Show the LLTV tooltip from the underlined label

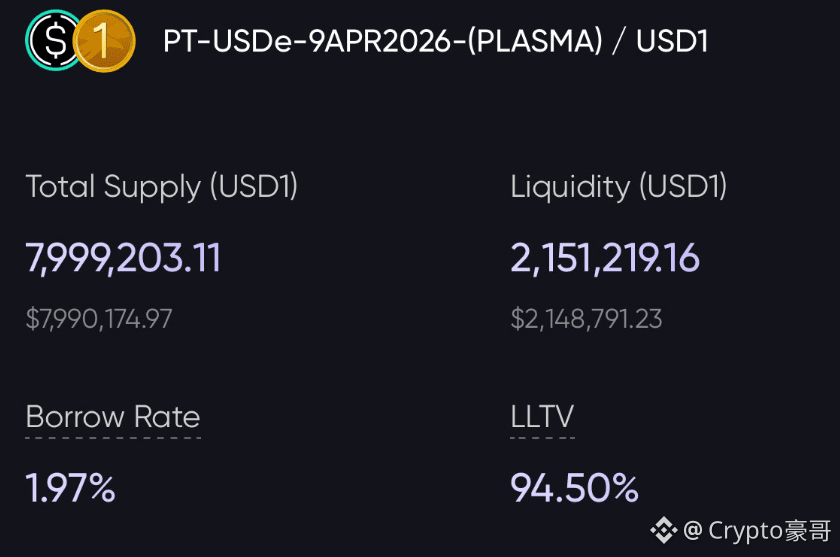[542, 417]
